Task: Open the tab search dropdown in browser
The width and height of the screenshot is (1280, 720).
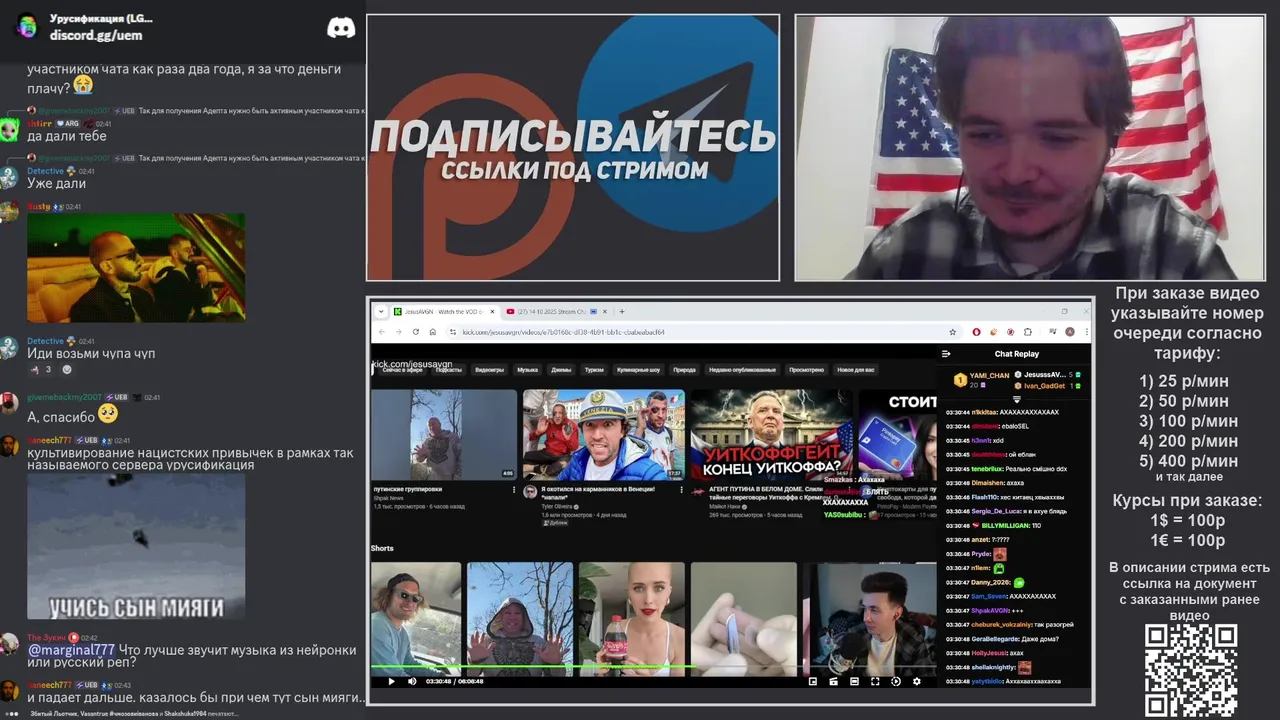Action: 380,311
